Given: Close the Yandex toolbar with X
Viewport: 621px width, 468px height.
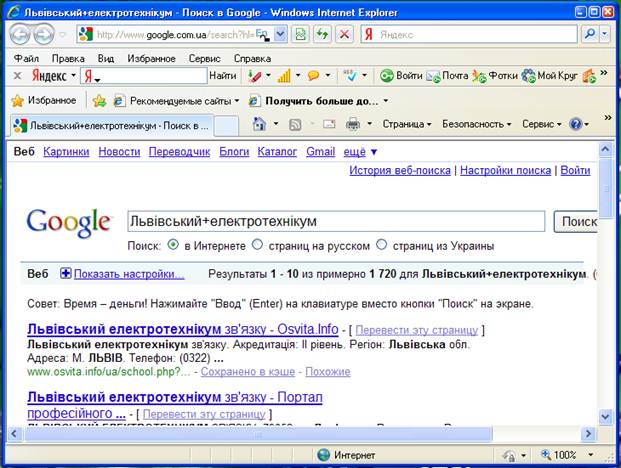Looking at the screenshot, I should 17,75.
